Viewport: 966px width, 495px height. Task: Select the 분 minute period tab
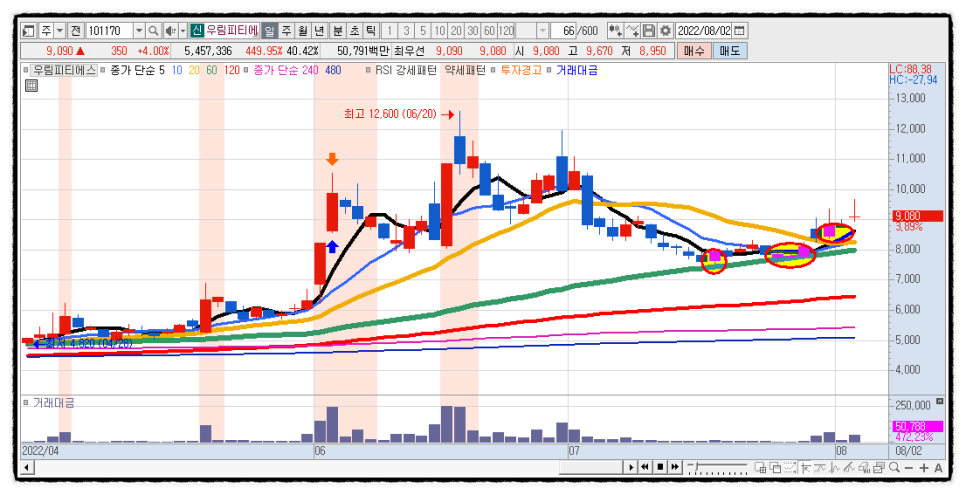click(x=338, y=30)
